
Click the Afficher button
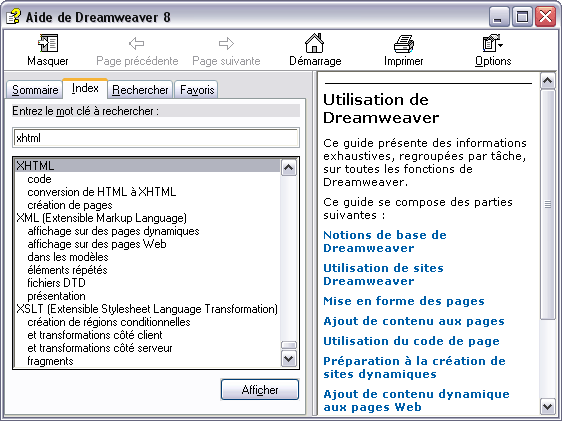[260, 389]
